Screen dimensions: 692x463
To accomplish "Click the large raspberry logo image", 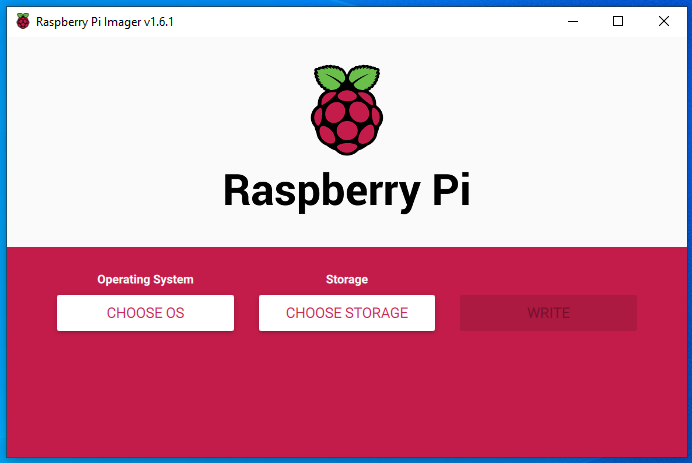I will (x=347, y=110).
